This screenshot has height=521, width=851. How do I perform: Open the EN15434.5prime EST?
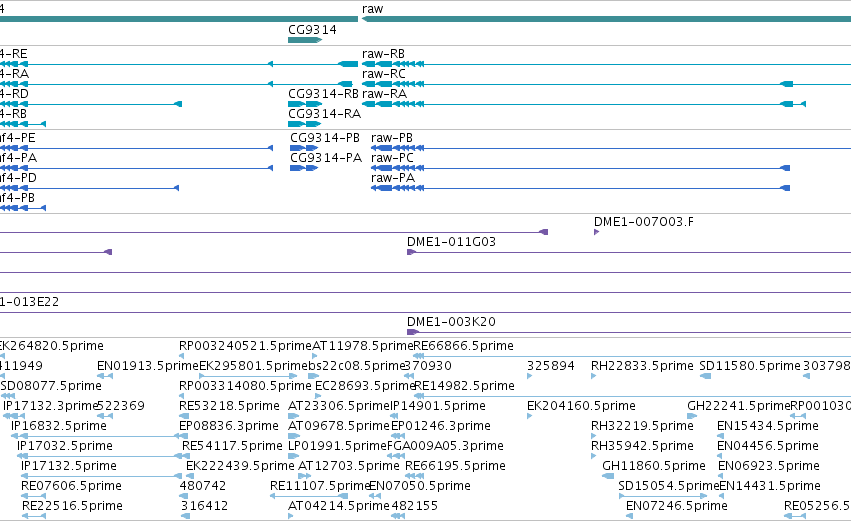pos(767,426)
